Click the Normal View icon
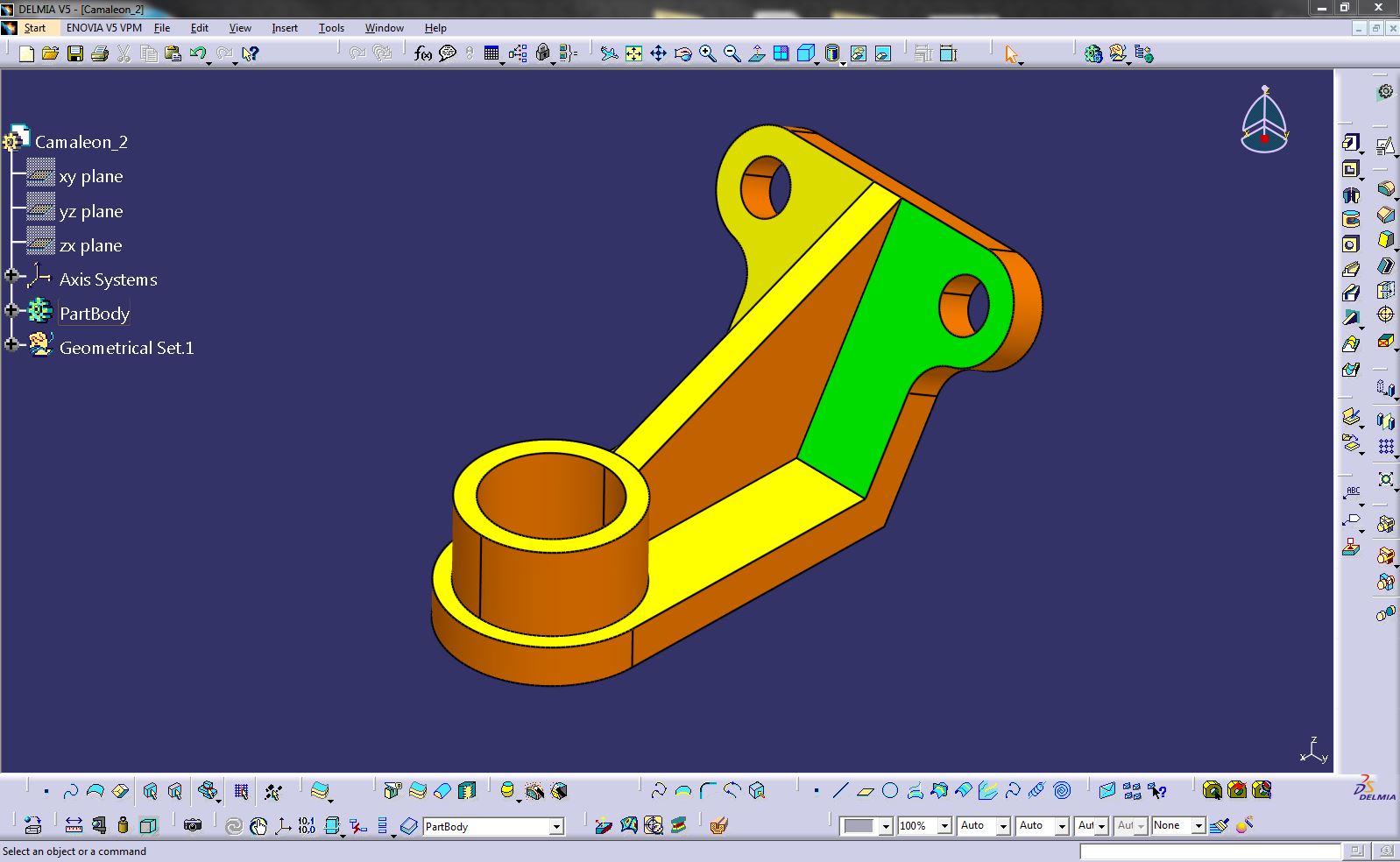 tap(756, 54)
